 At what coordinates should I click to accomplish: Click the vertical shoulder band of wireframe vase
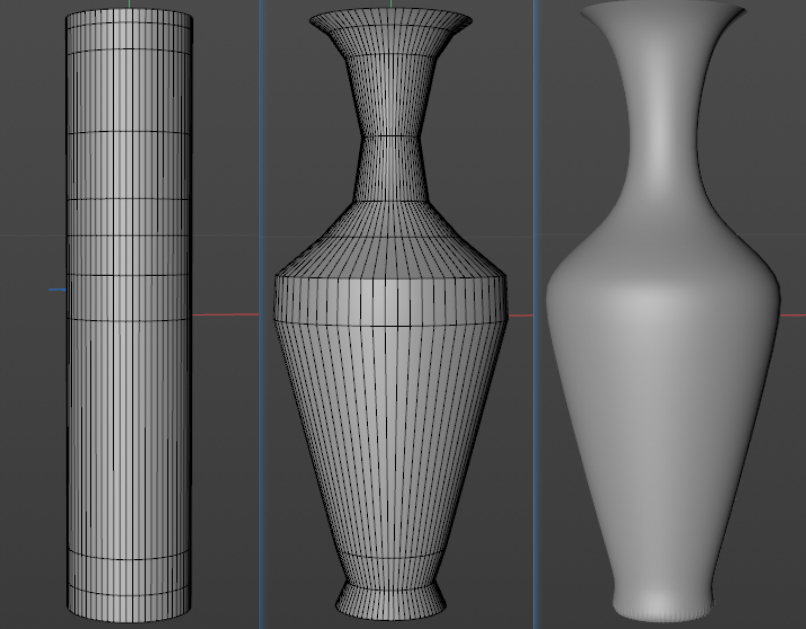pyautogui.click(x=389, y=300)
